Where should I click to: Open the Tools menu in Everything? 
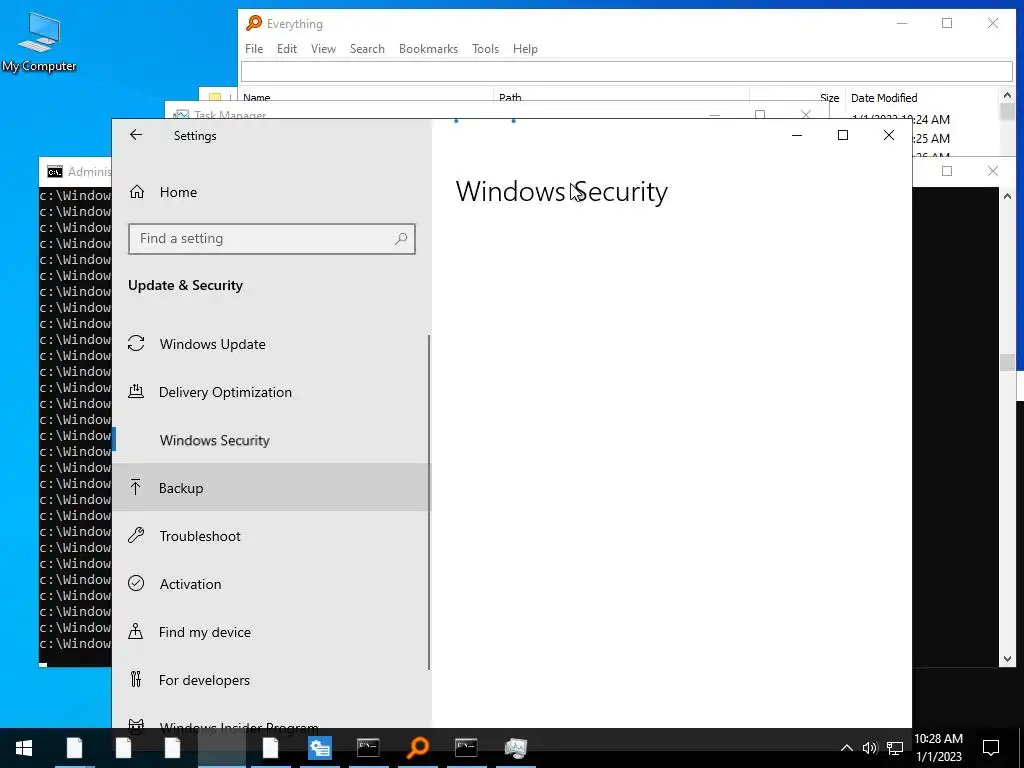tap(485, 49)
